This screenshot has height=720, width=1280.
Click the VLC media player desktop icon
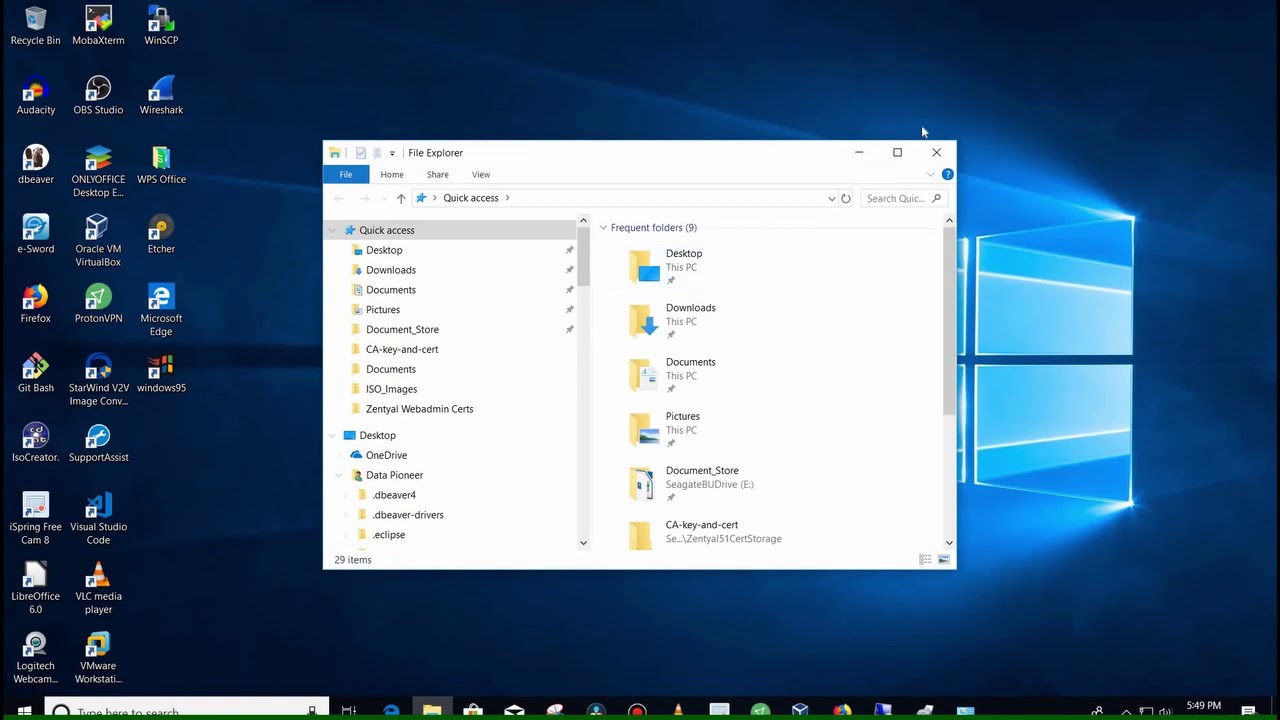point(98,587)
